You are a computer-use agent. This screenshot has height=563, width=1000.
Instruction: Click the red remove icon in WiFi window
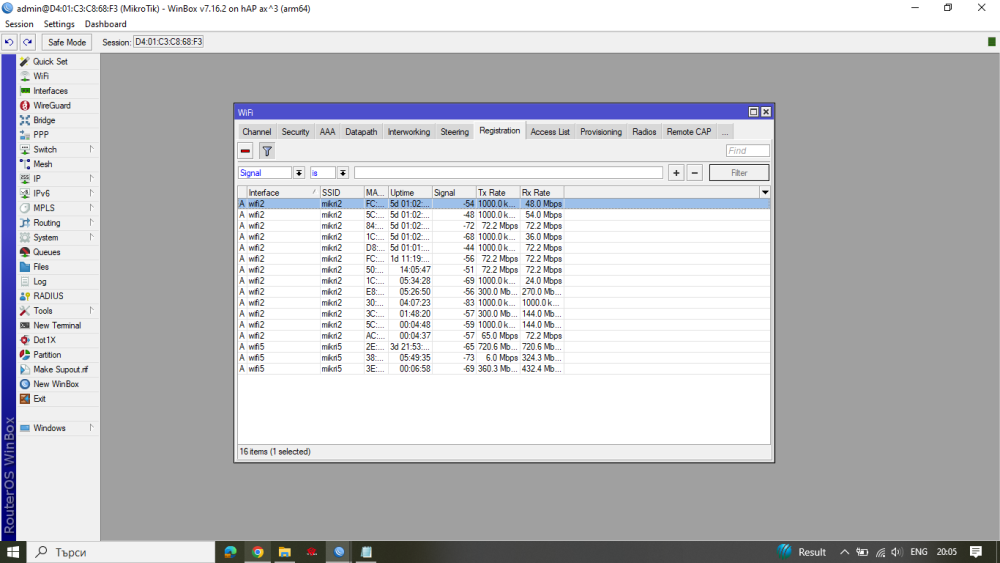point(245,151)
